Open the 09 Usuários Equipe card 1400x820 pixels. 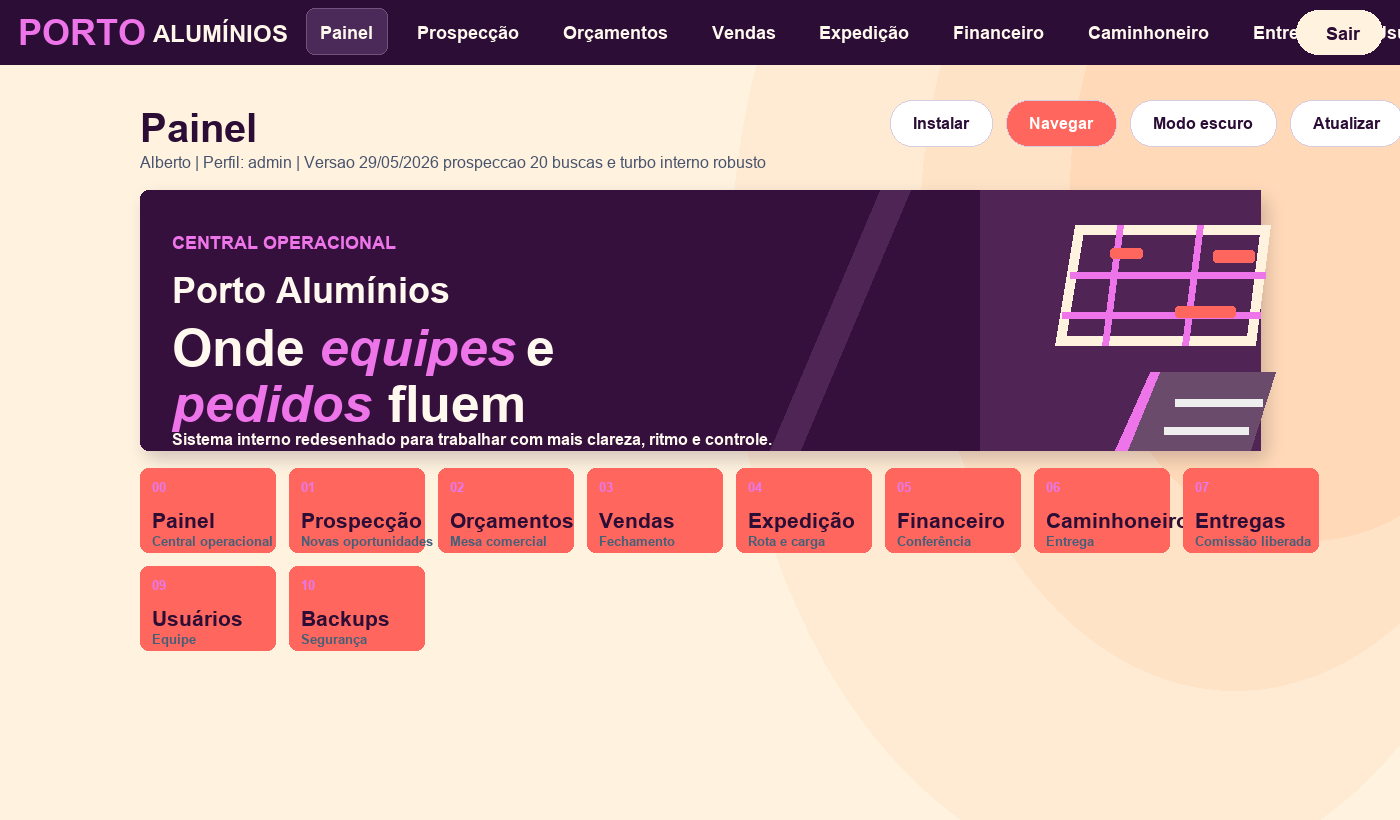[x=208, y=608]
